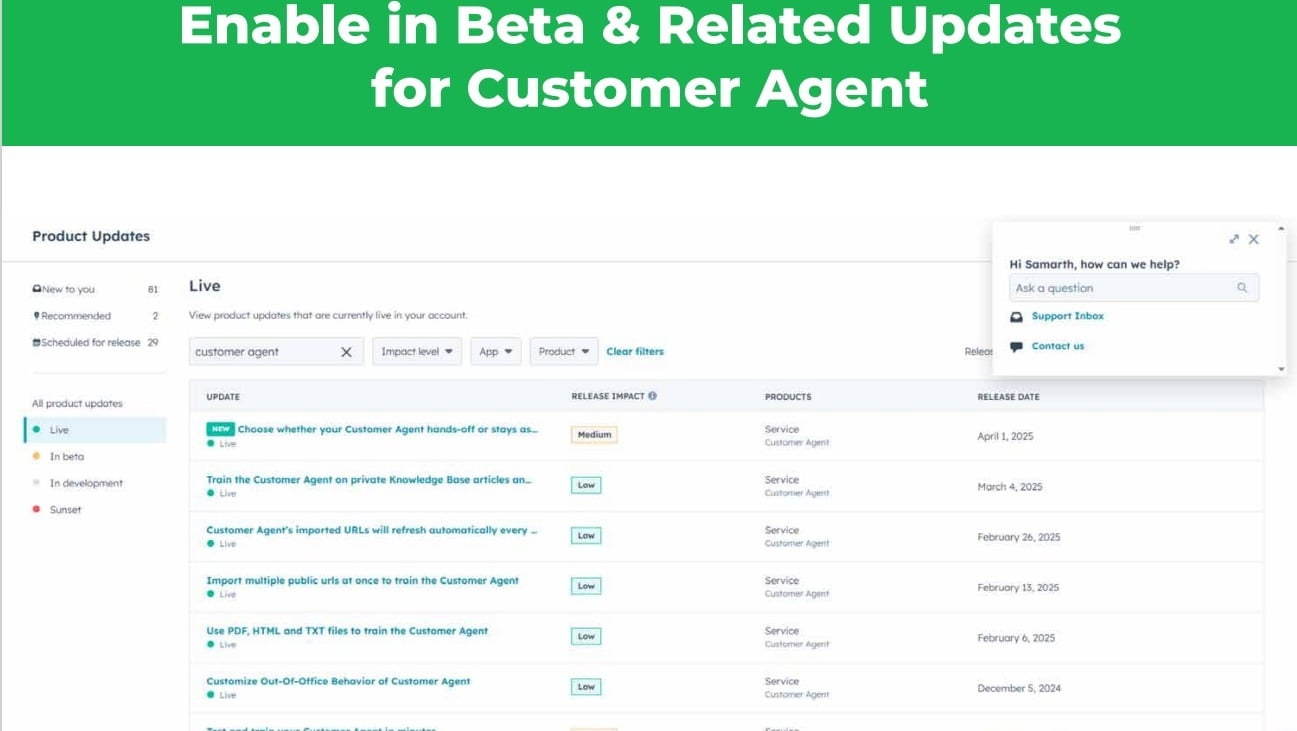Image resolution: width=1297 pixels, height=731 pixels.
Task: Open the private Knowledge Base articles update
Action: coord(369,480)
